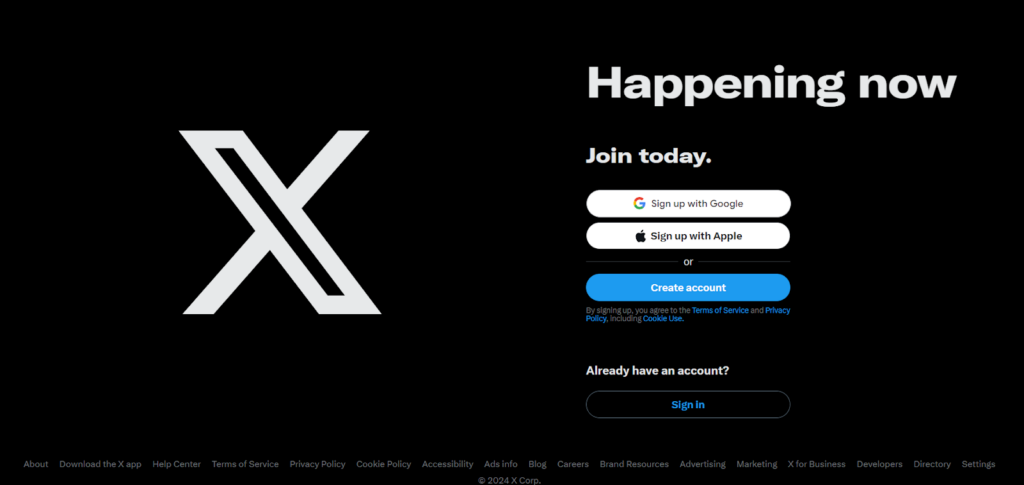The image size is (1024, 485).
Task: Open X for Business link
Action: point(817,464)
